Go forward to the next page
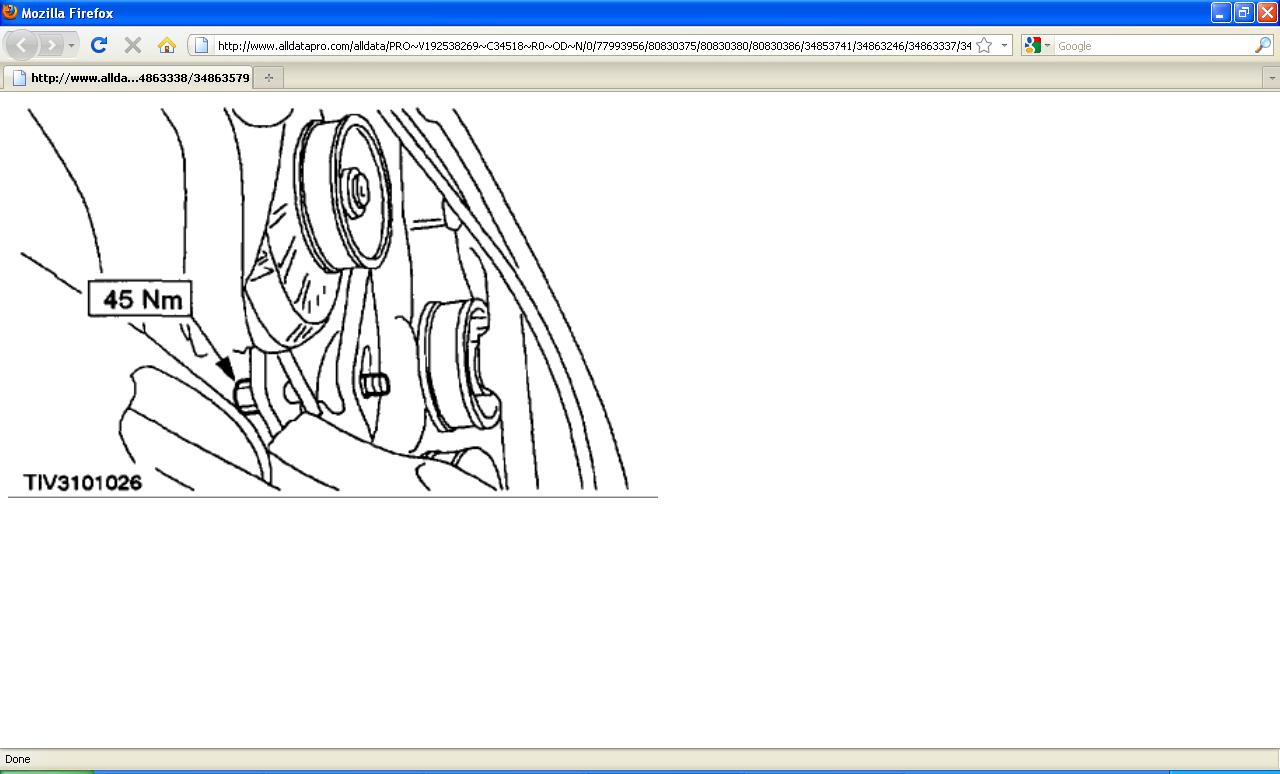Image resolution: width=1280 pixels, height=774 pixels. point(51,45)
